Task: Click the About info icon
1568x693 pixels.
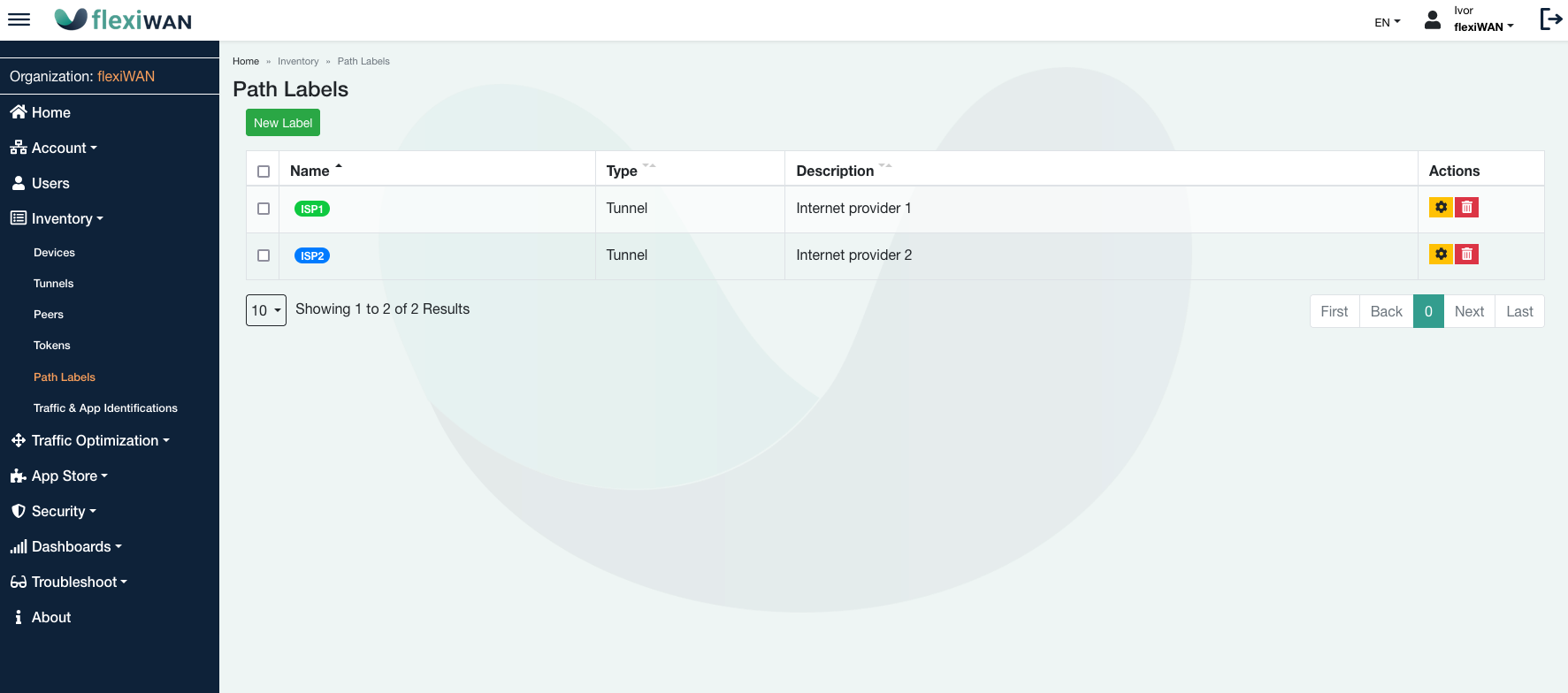Action: click(19, 617)
